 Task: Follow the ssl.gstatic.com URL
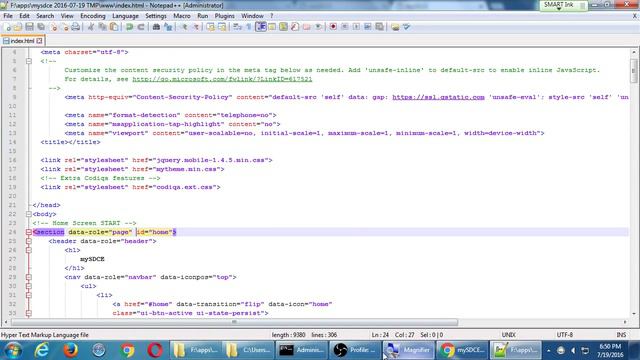point(438,97)
